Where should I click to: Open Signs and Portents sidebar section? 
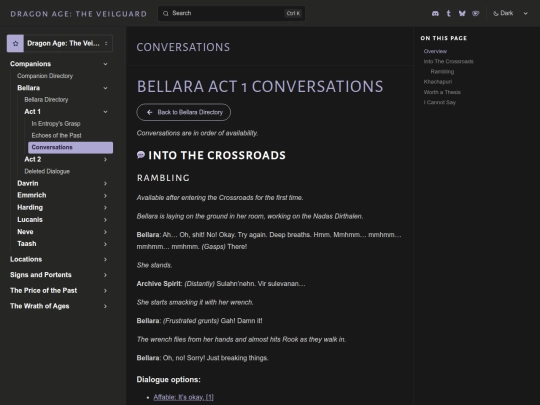point(41,275)
